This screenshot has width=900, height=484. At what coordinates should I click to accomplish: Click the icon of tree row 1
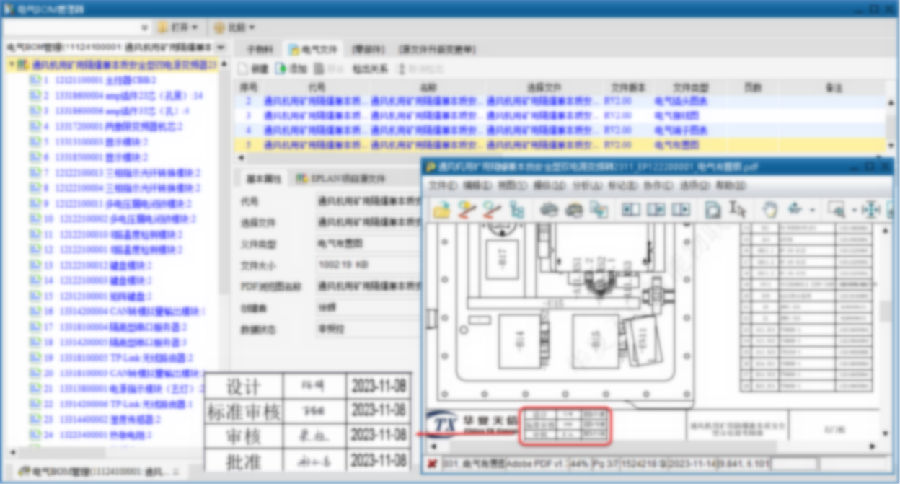[x=35, y=80]
